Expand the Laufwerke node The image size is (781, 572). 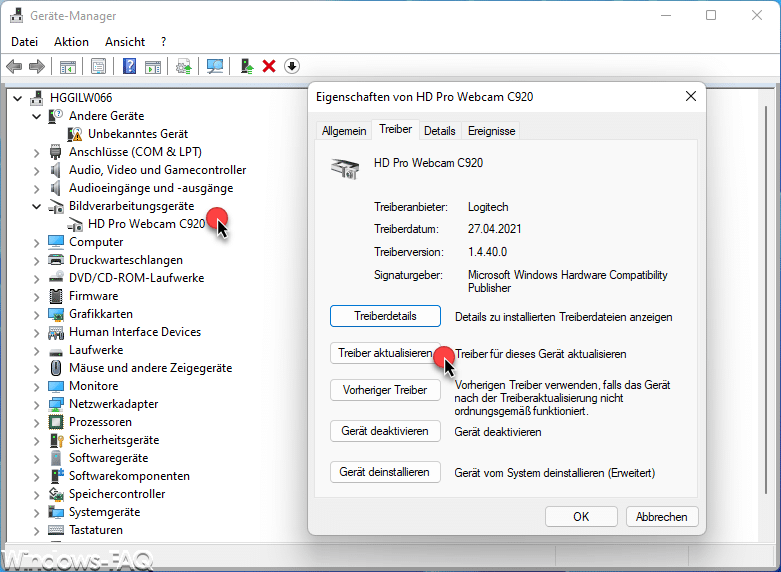(x=36, y=350)
